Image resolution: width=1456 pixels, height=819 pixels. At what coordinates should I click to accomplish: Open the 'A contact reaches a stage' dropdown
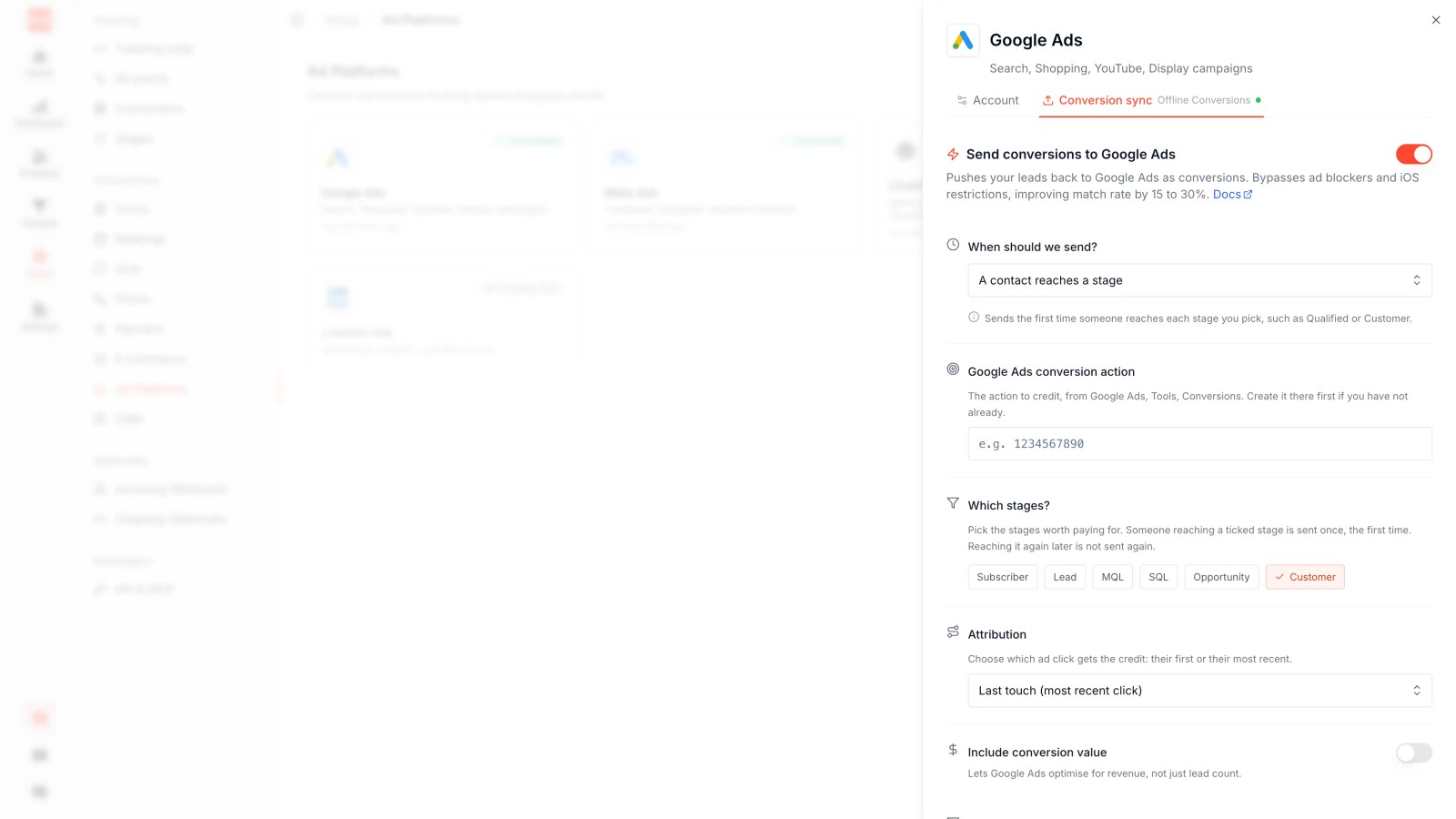[x=1199, y=280]
